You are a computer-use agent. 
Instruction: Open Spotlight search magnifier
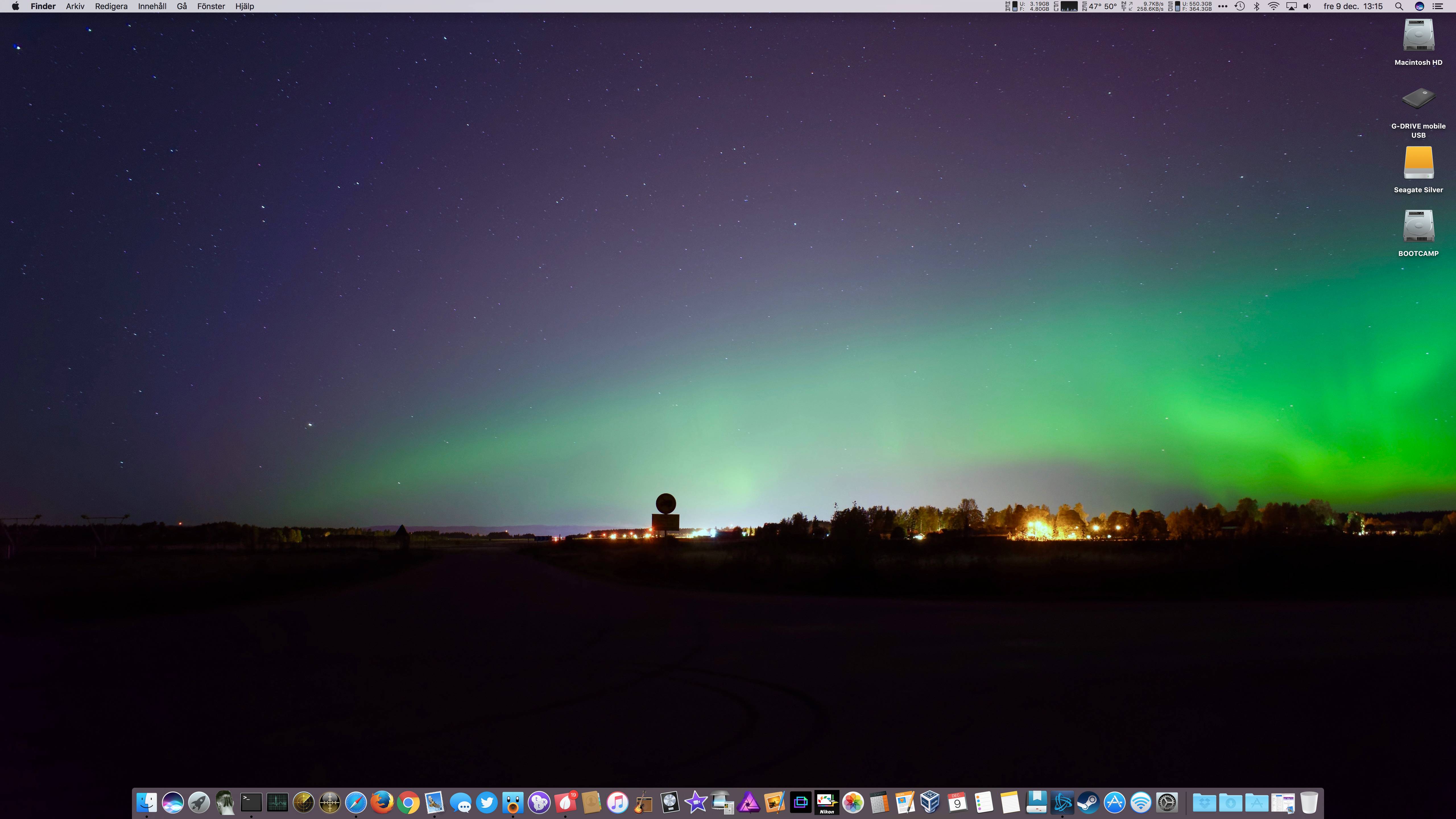click(1399, 6)
